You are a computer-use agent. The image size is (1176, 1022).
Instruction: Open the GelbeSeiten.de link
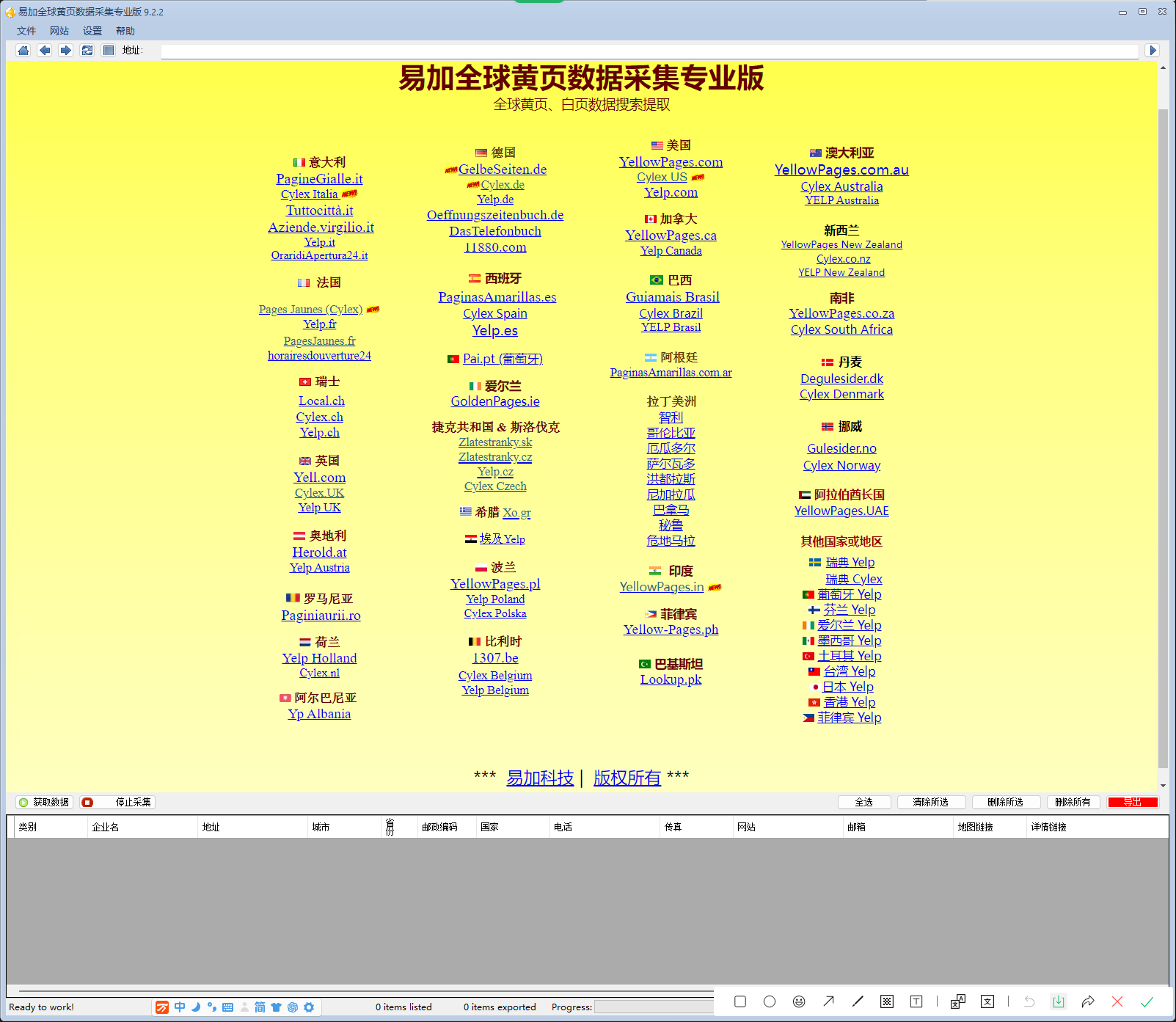coord(503,169)
